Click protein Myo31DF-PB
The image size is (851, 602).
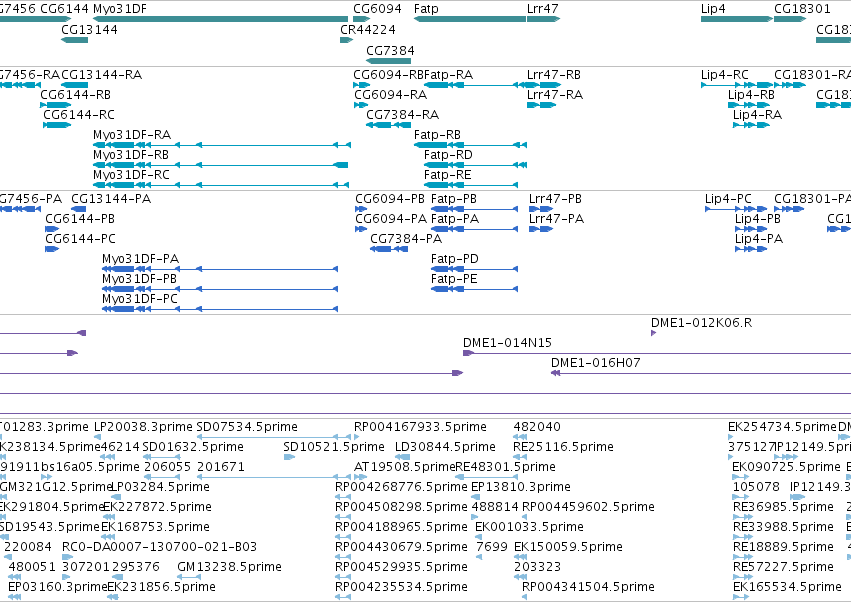[x=139, y=279]
